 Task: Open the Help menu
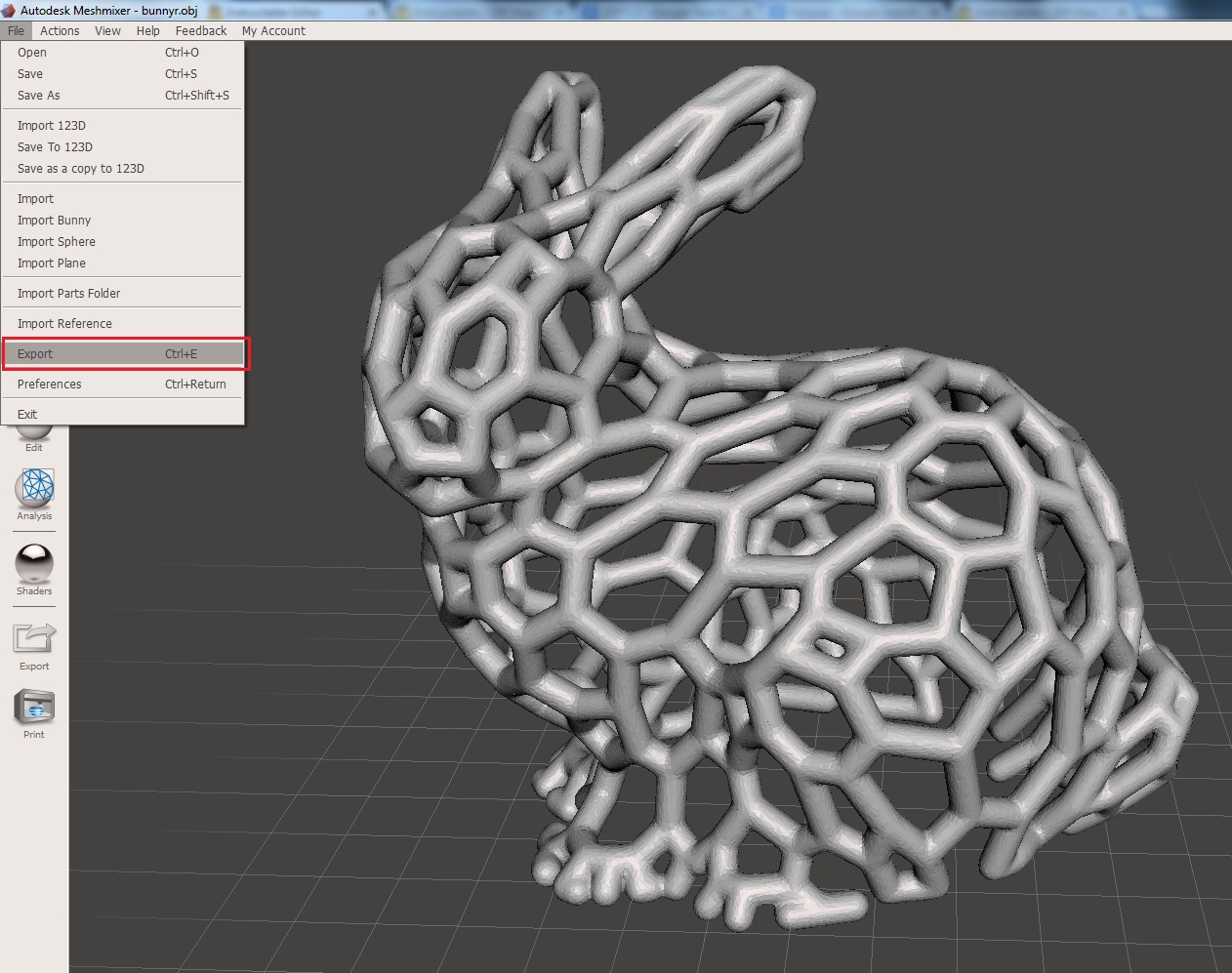[x=147, y=30]
